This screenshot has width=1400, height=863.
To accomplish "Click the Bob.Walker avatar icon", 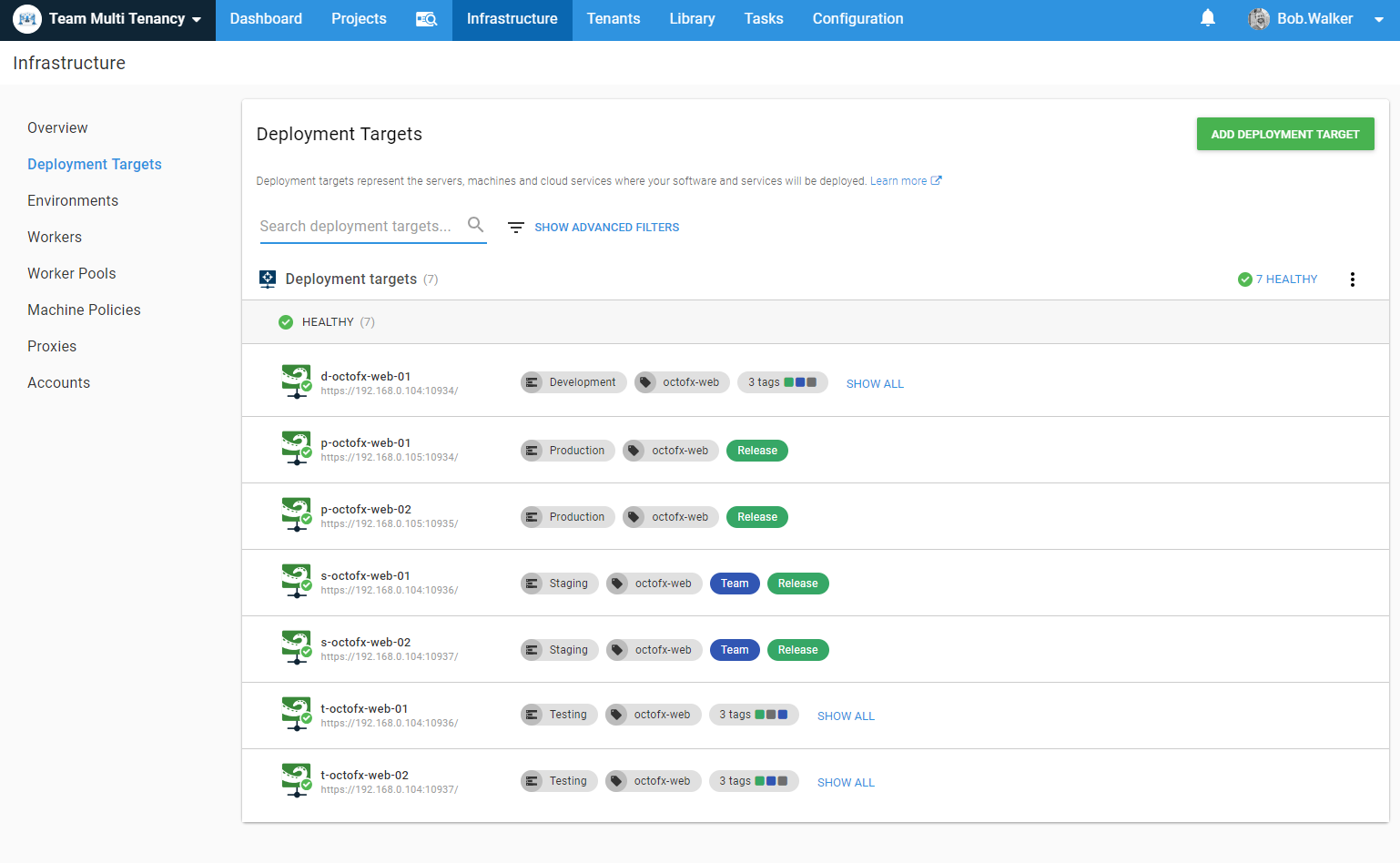I will pyautogui.click(x=1259, y=19).
